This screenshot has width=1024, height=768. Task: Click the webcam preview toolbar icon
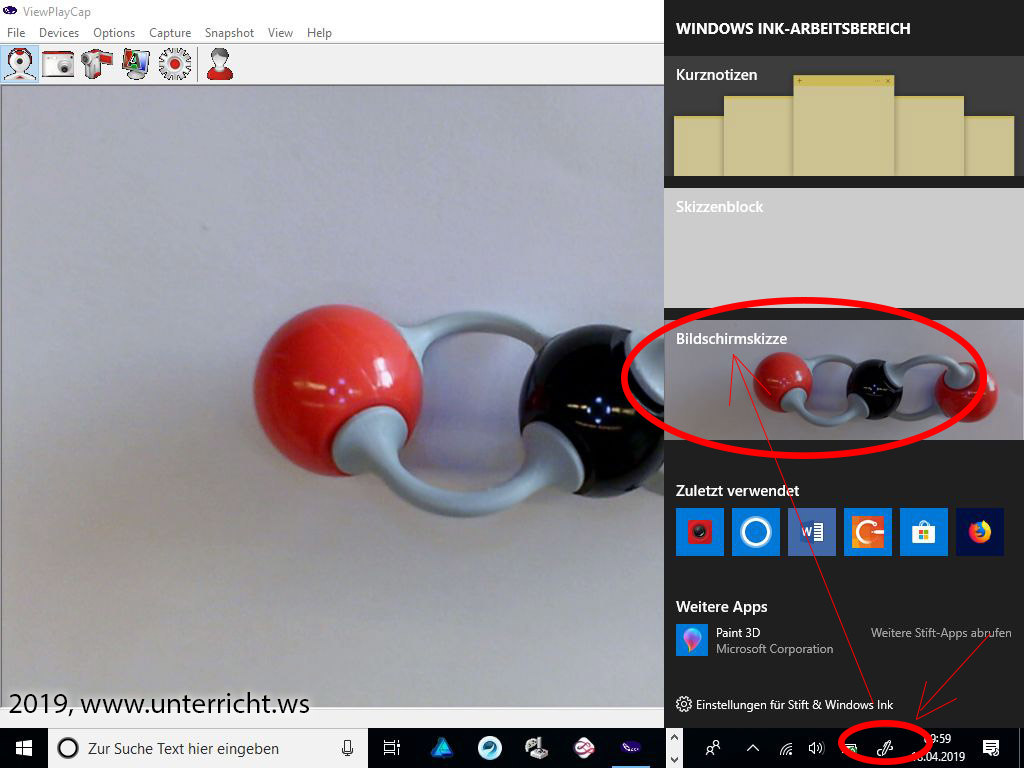click(21, 64)
